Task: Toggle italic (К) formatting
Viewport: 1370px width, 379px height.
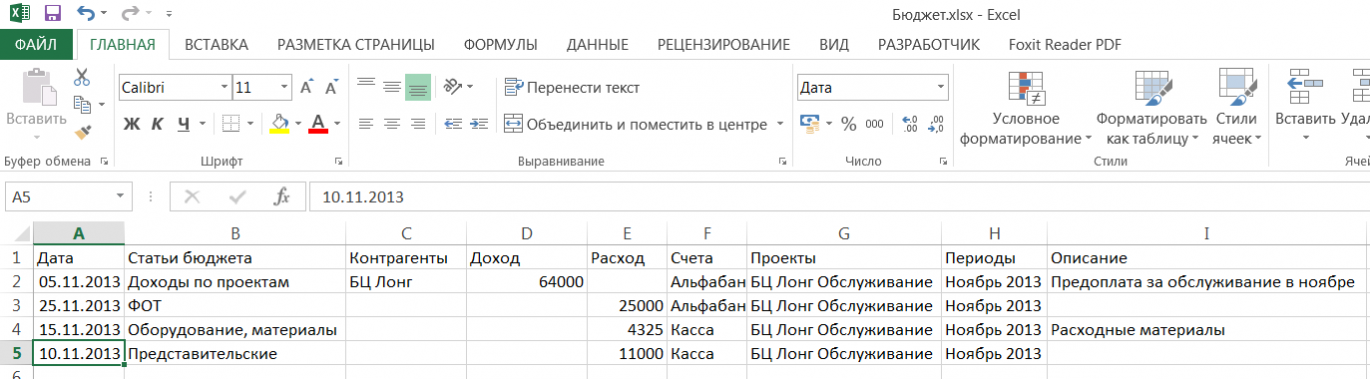Action: point(157,124)
